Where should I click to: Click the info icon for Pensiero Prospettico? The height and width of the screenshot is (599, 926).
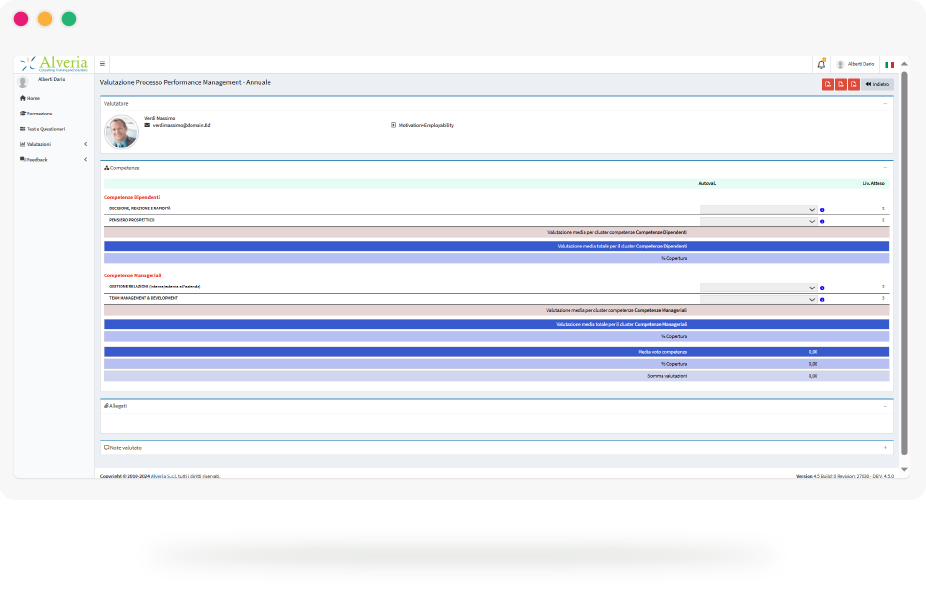tap(822, 222)
